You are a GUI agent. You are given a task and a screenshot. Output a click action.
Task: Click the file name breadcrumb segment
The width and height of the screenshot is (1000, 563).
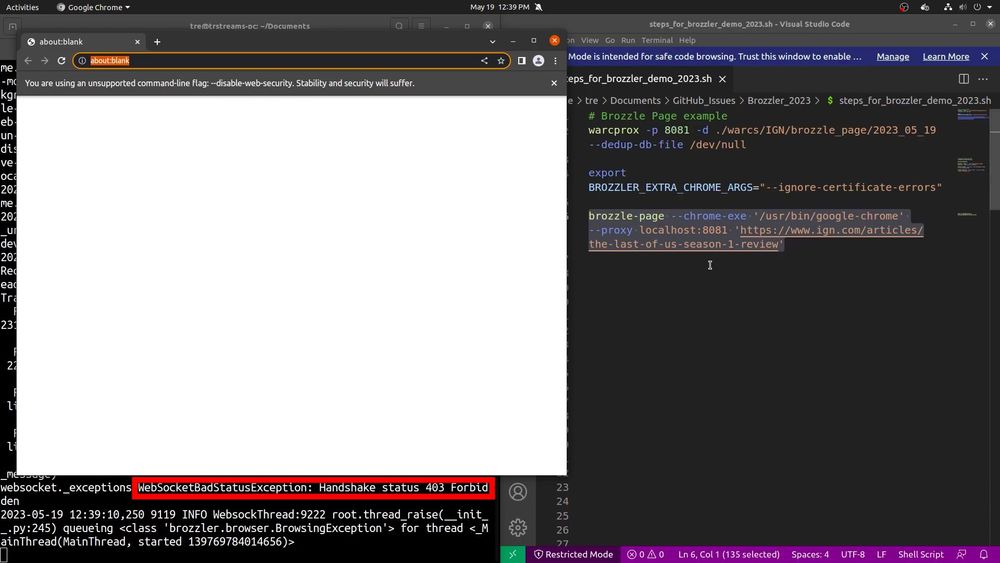pos(915,101)
